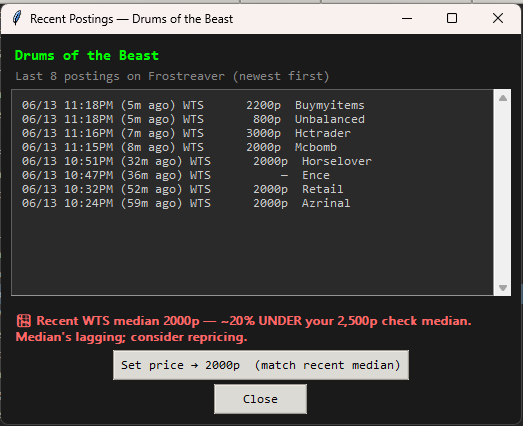
Task: Set price to 2000p matching recent median
Action: coord(261,365)
